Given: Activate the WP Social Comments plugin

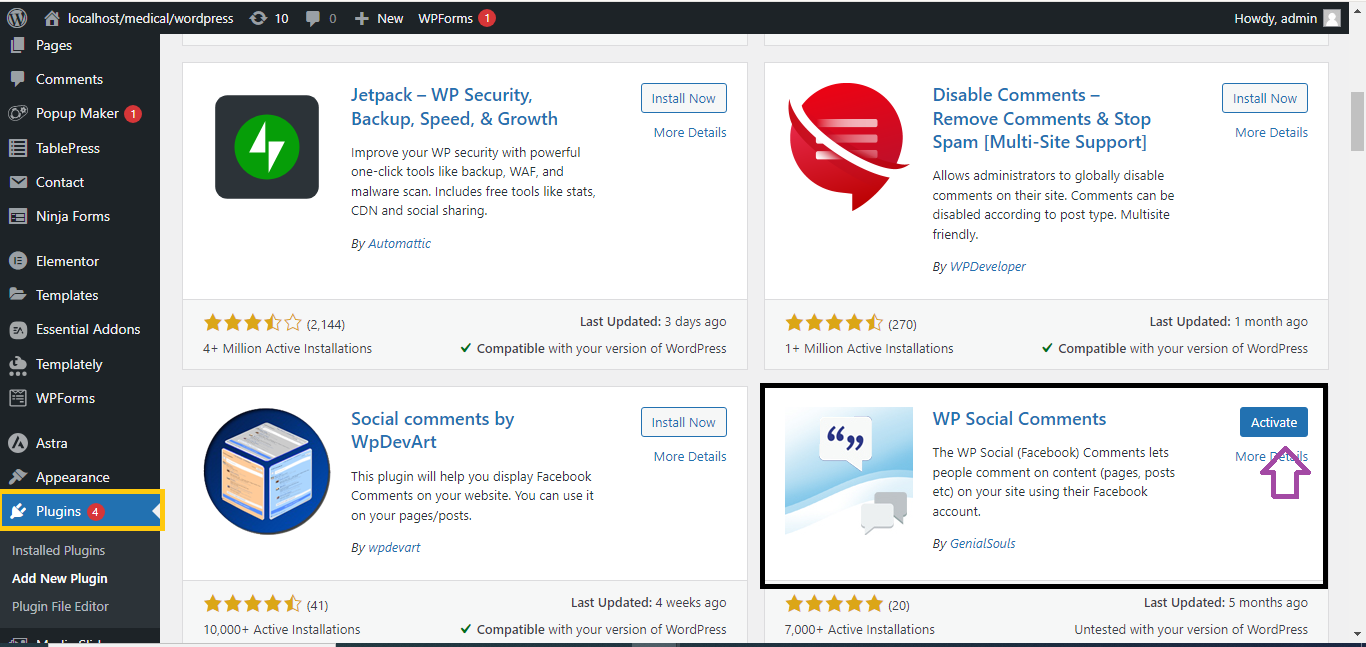Looking at the screenshot, I should 1273,422.
